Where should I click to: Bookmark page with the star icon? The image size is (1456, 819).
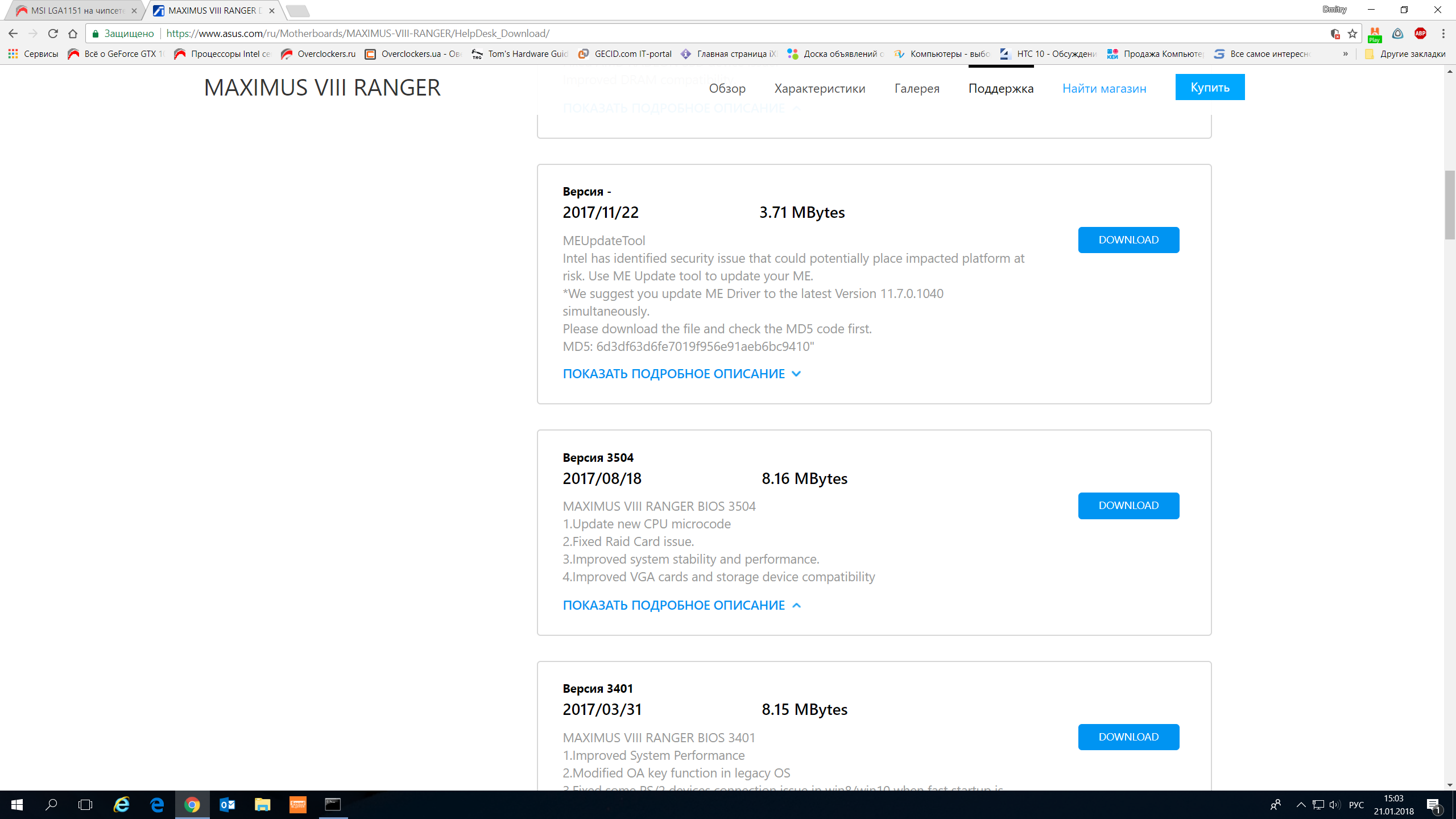pyautogui.click(x=1353, y=34)
